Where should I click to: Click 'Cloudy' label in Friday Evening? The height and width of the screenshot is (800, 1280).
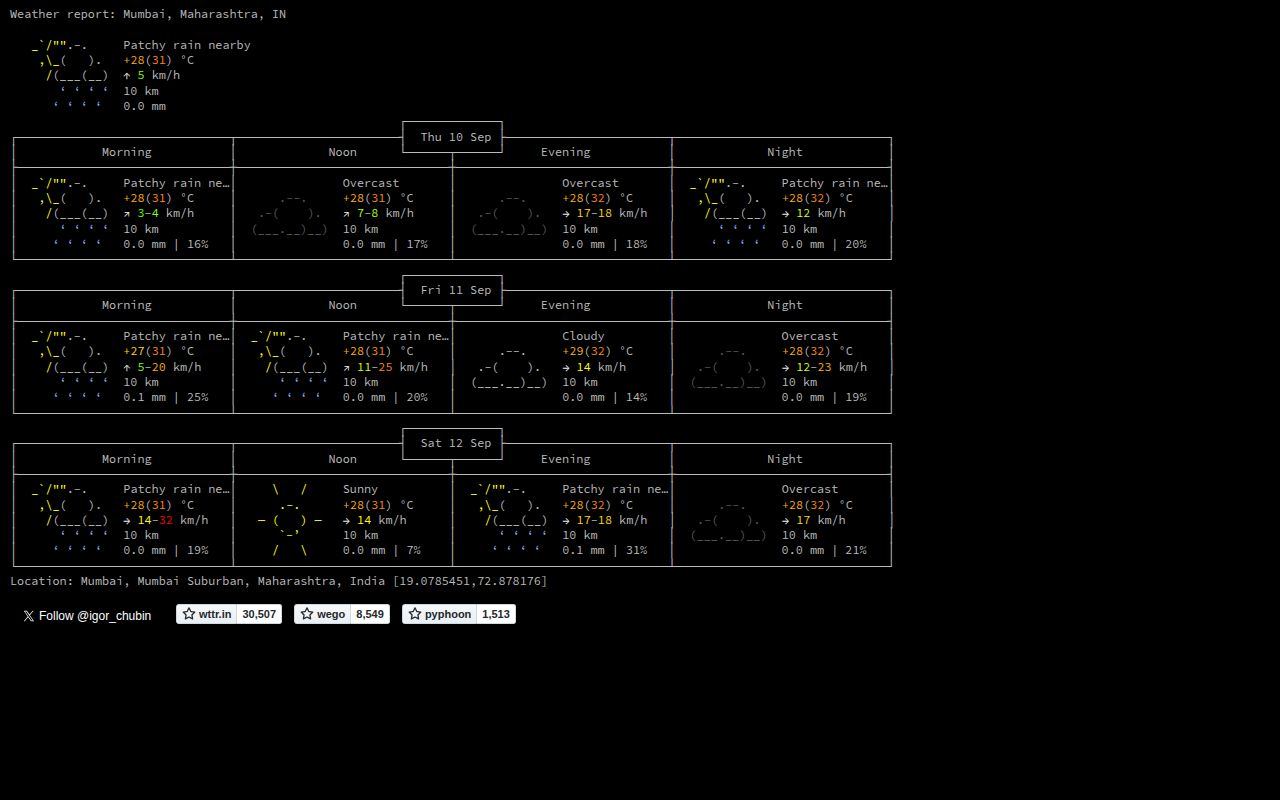584,336
